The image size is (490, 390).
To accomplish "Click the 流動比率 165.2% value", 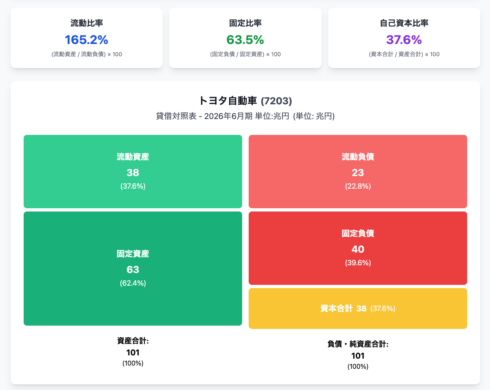I will click(x=86, y=40).
